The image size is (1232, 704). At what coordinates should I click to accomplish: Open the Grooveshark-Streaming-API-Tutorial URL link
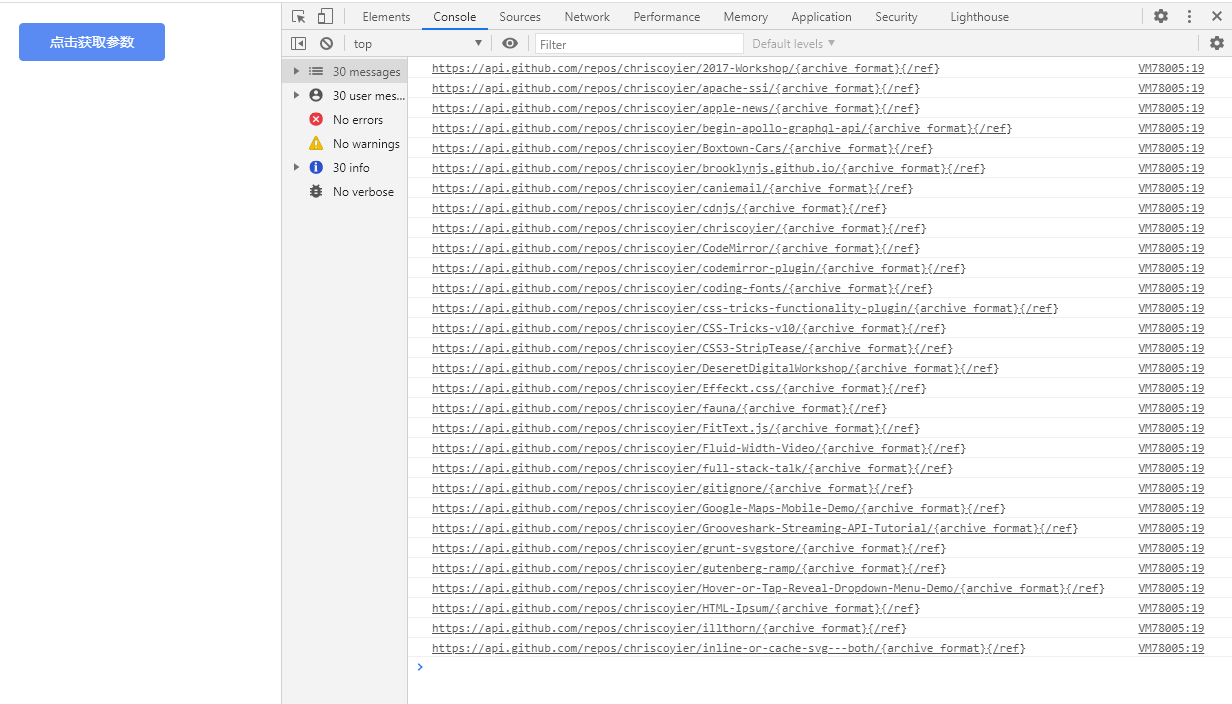coord(755,528)
